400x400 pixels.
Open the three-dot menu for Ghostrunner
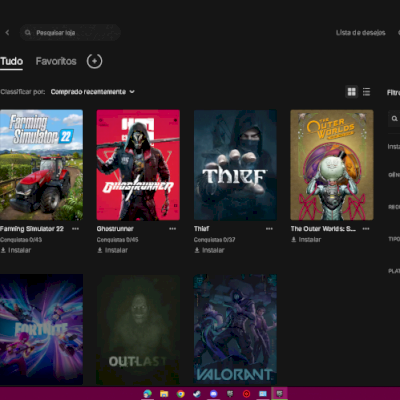point(172,229)
